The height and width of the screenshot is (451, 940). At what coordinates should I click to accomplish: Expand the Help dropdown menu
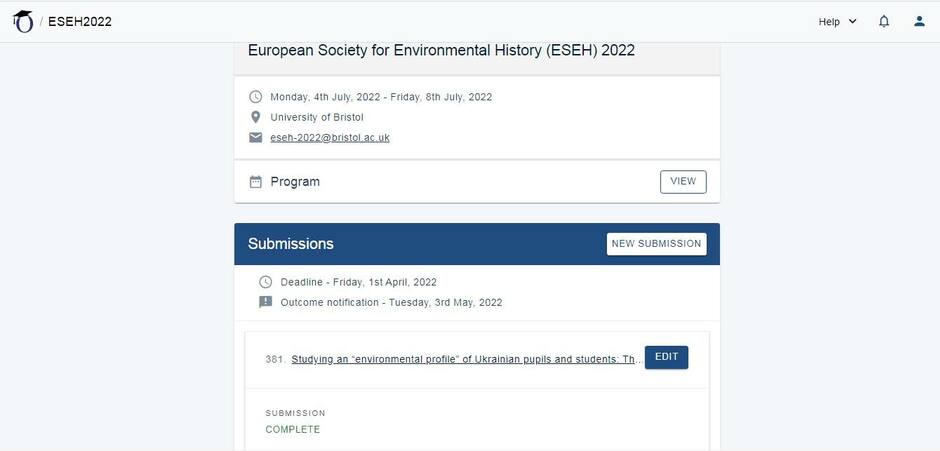tap(837, 22)
